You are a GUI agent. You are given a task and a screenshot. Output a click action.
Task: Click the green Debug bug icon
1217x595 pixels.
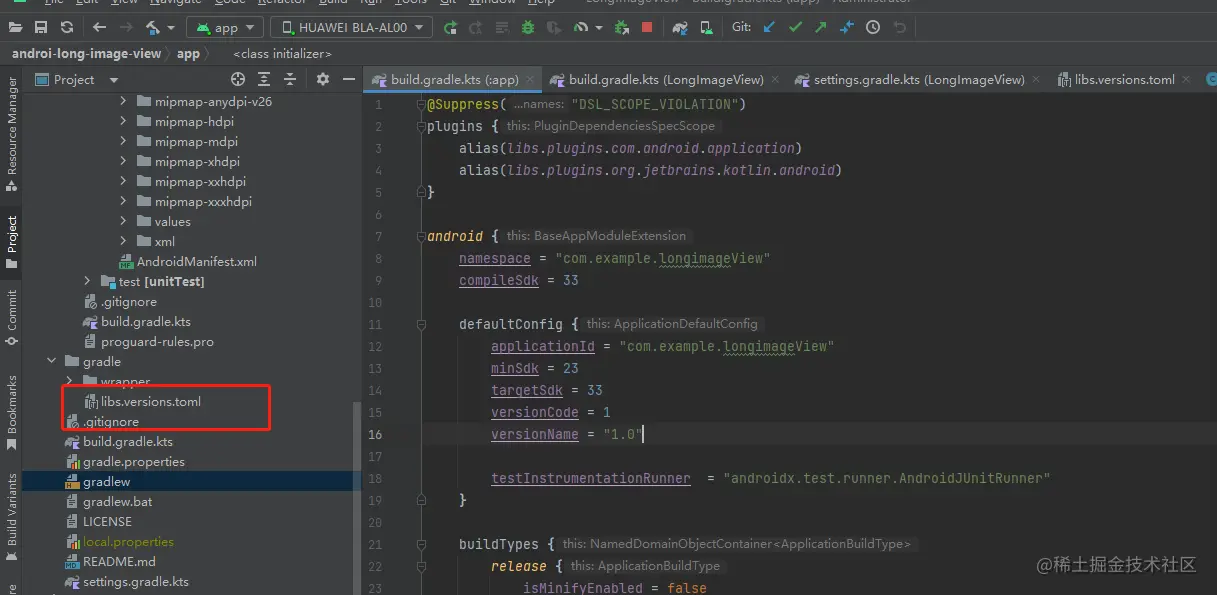click(528, 28)
